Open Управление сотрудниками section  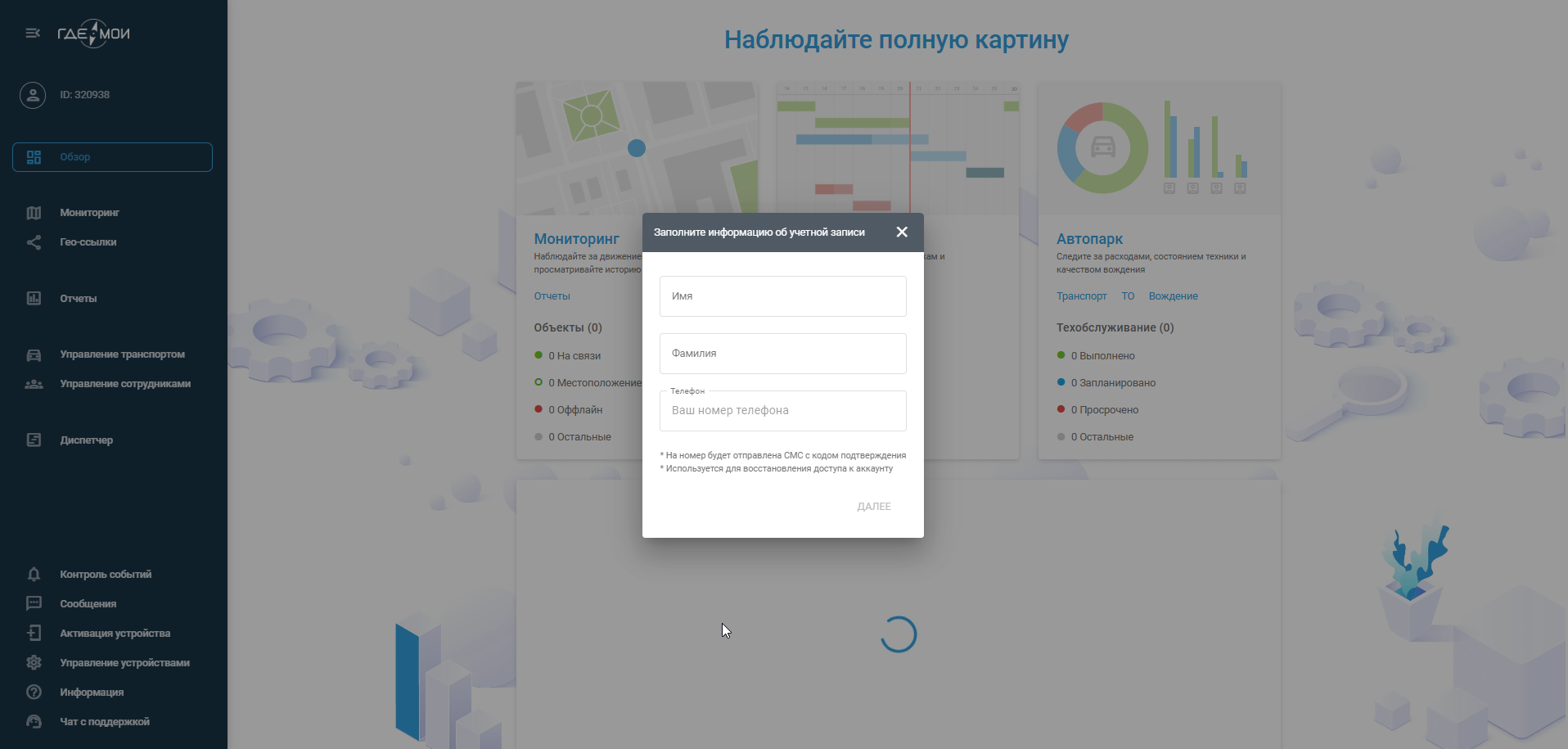tap(124, 384)
